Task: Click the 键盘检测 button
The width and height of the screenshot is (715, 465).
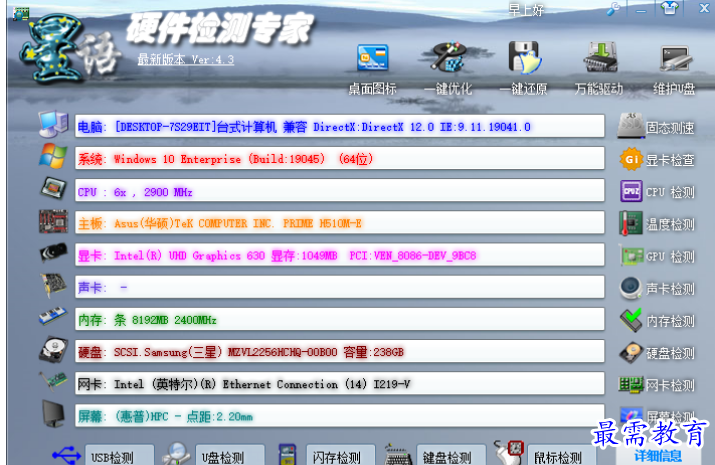Action: 451,455
